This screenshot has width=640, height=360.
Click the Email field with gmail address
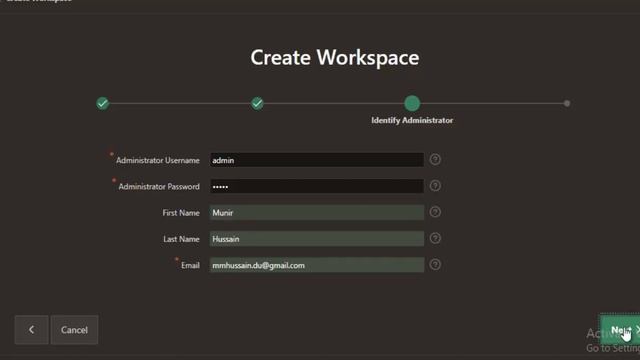click(x=316, y=265)
